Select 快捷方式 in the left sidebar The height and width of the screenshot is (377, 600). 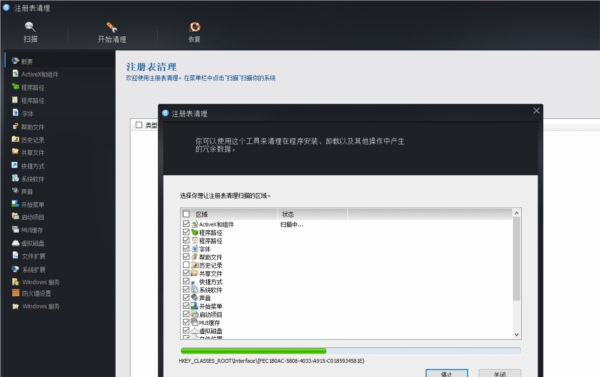tap(28, 166)
